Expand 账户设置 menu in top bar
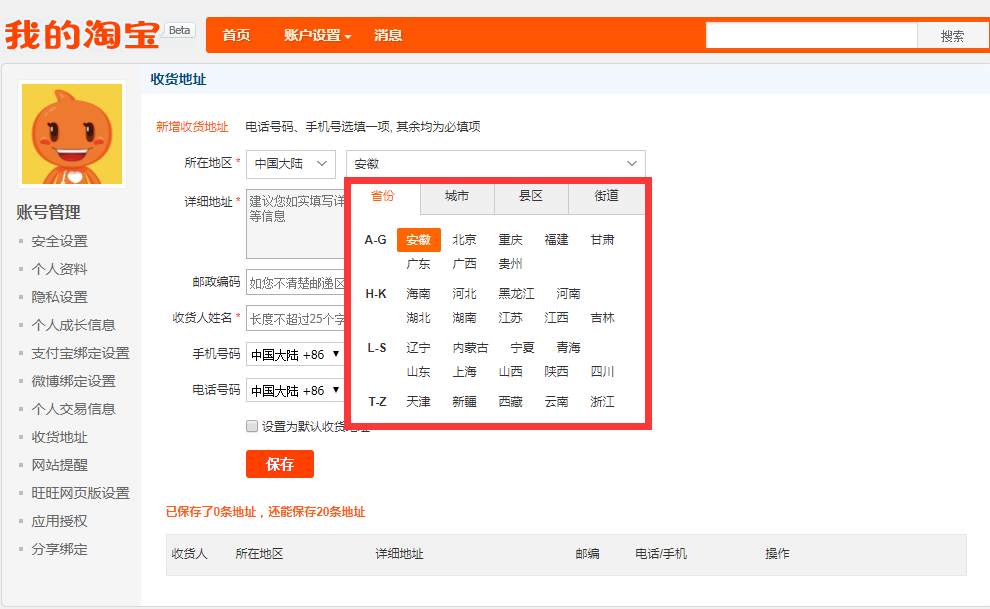The width and height of the screenshot is (990, 609). [318, 35]
